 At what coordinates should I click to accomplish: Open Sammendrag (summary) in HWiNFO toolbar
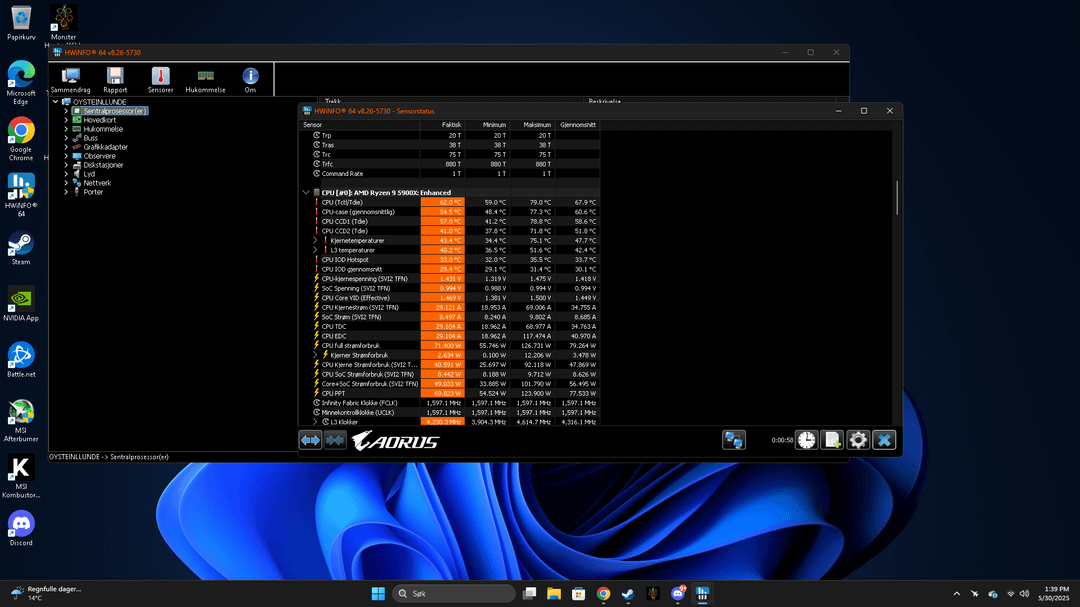tap(70, 80)
